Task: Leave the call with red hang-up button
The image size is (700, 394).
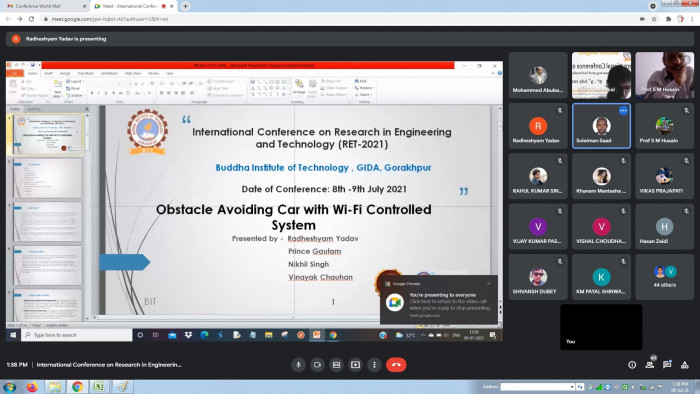Action: (396, 365)
